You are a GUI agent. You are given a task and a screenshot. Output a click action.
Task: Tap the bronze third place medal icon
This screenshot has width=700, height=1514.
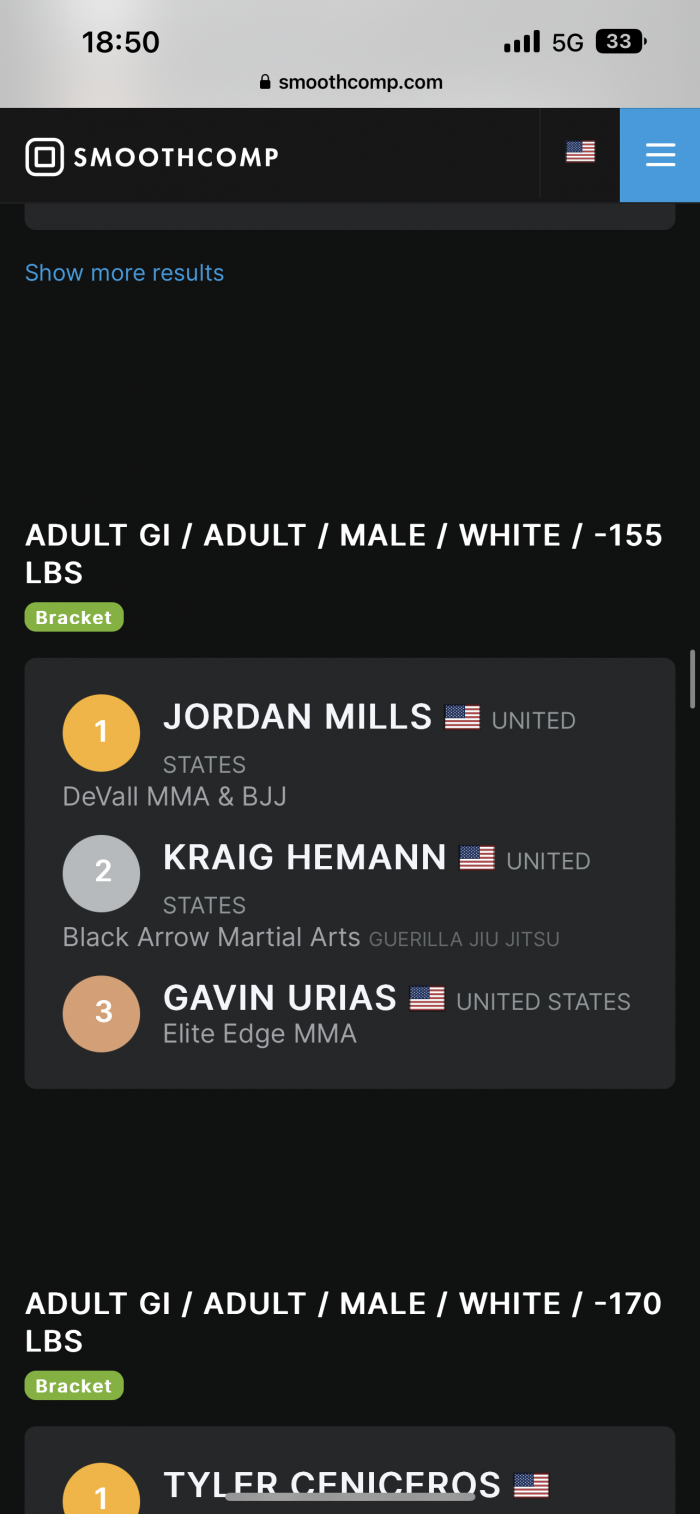coord(101,1013)
